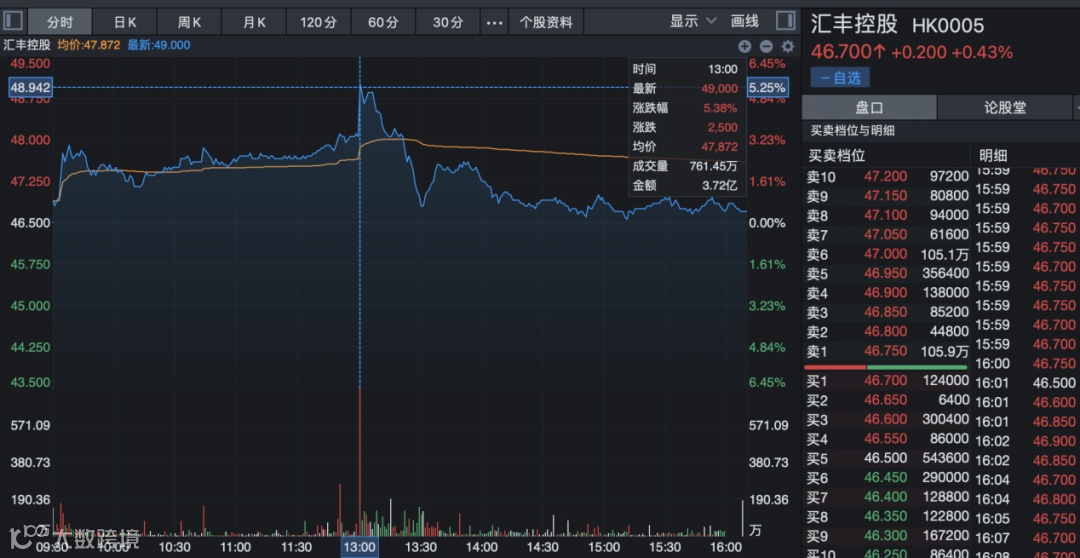This screenshot has height=558, width=1080.
Task: Toggle the left sidebar panel icon
Action: [x=13, y=21]
